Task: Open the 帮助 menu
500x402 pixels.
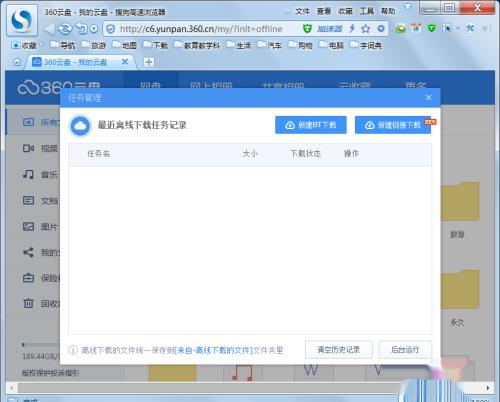Action: [x=388, y=11]
